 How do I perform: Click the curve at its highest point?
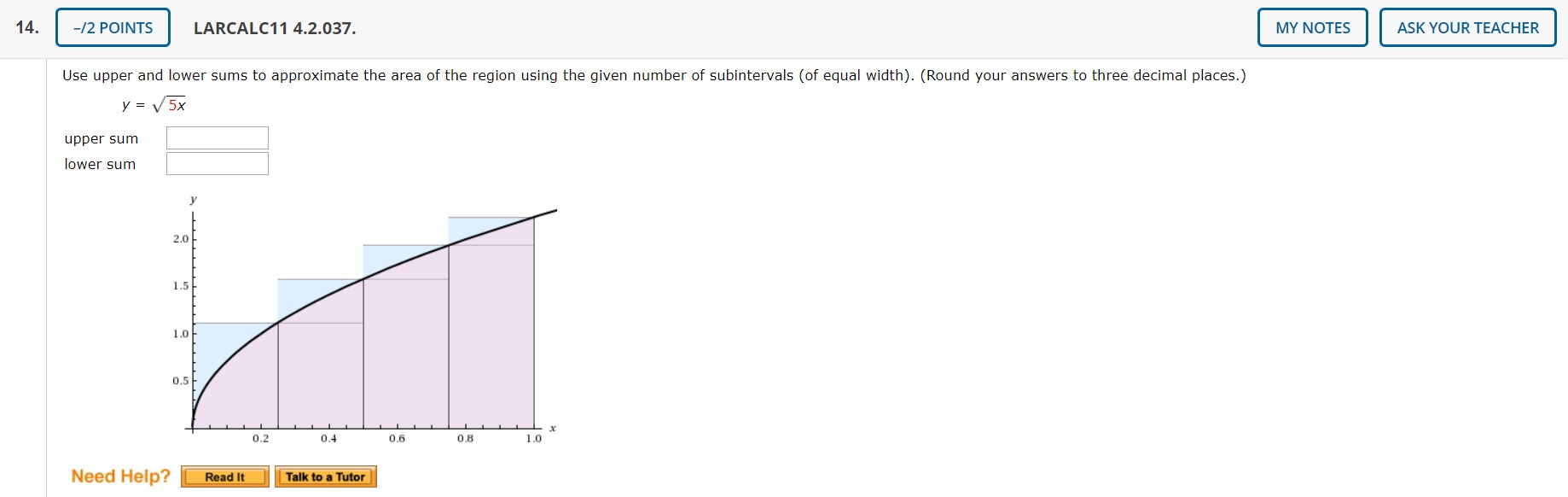pos(555,208)
